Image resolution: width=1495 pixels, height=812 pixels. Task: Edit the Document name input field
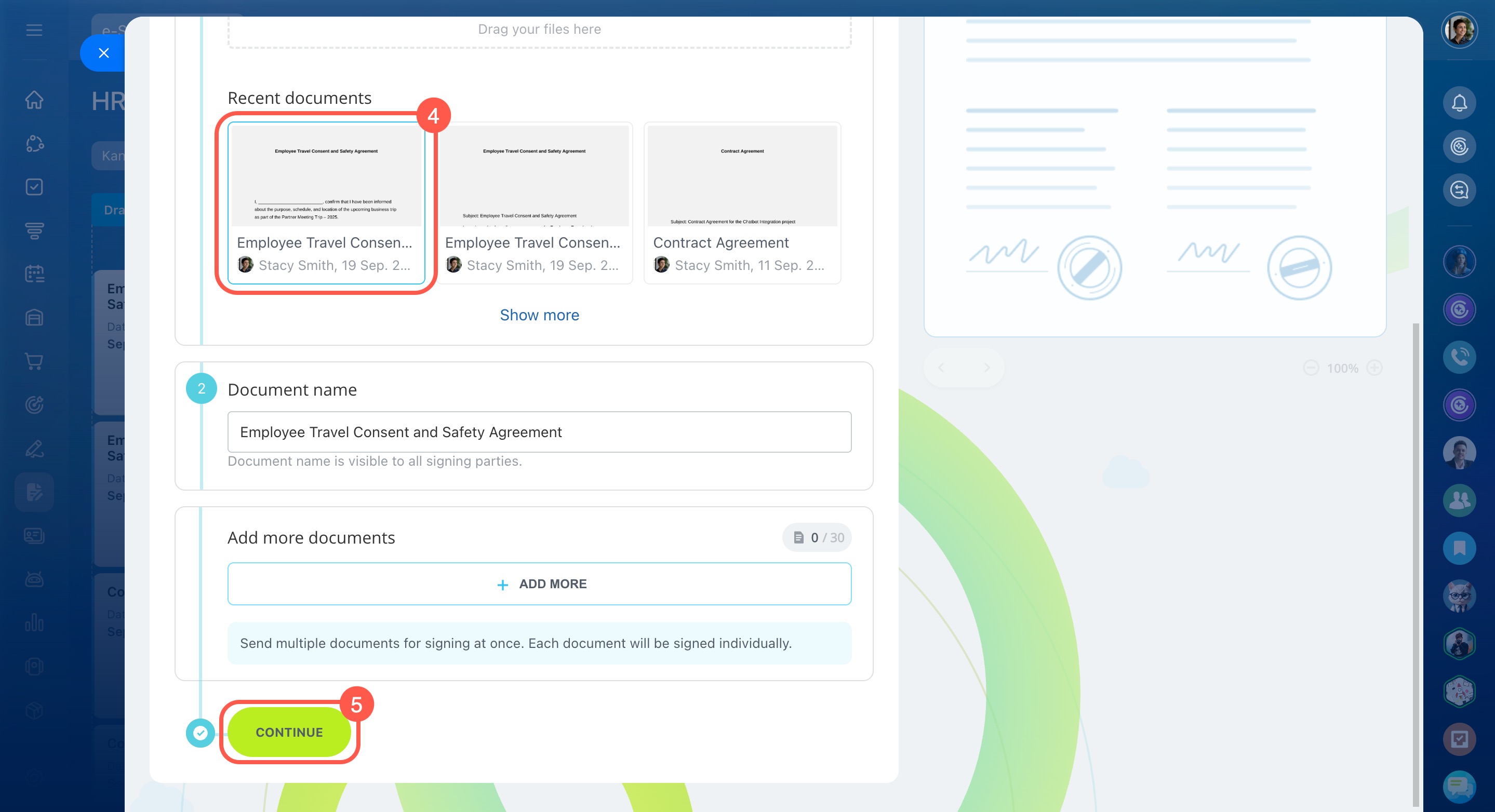click(539, 432)
